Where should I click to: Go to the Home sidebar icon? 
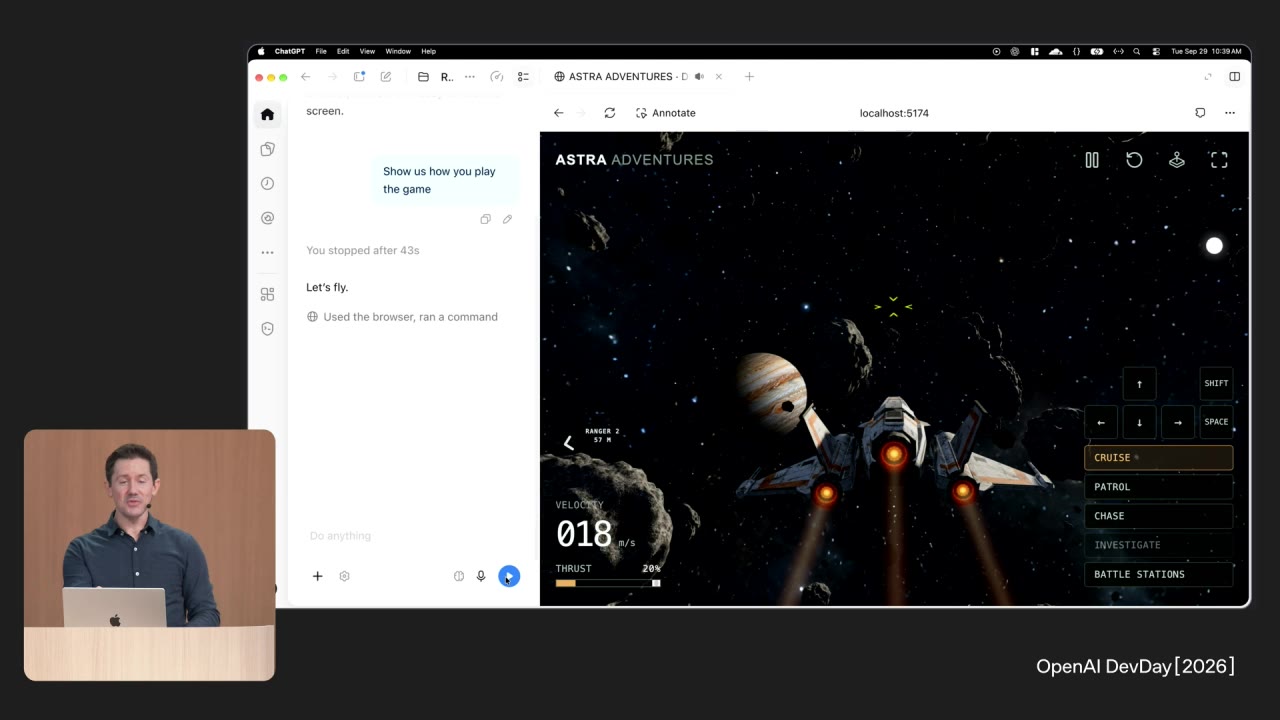pos(267,114)
